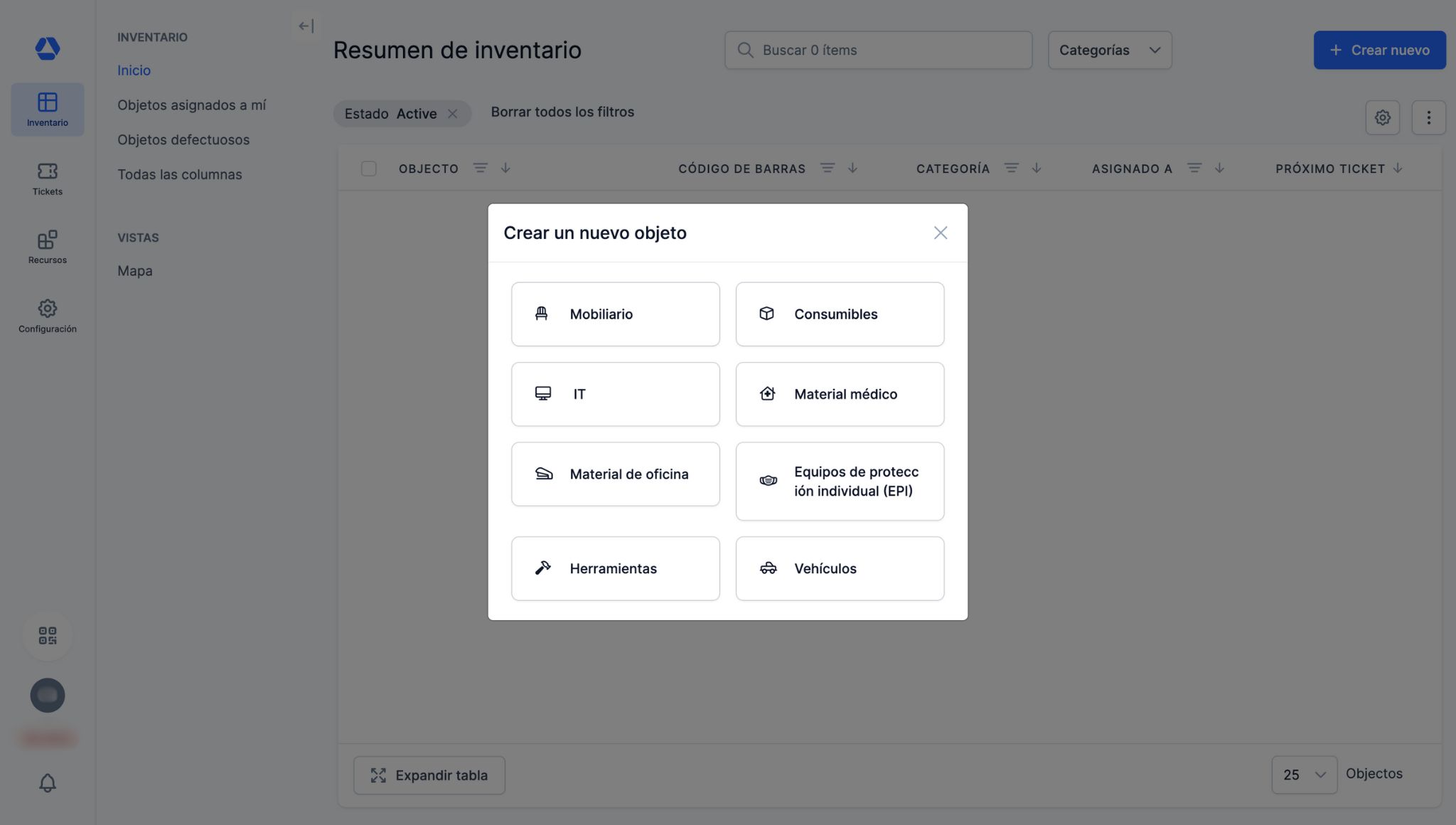Collapse the inventory side panel arrow

306,26
